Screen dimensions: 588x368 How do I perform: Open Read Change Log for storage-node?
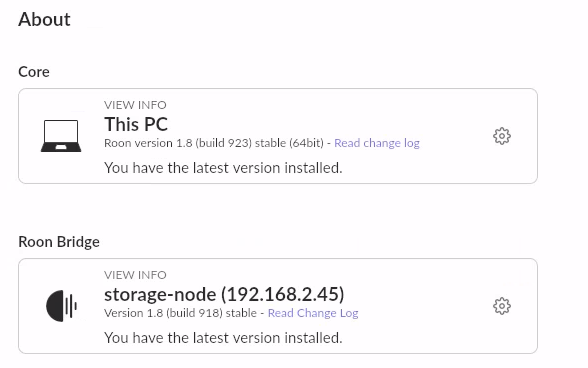click(x=313, y=313)
